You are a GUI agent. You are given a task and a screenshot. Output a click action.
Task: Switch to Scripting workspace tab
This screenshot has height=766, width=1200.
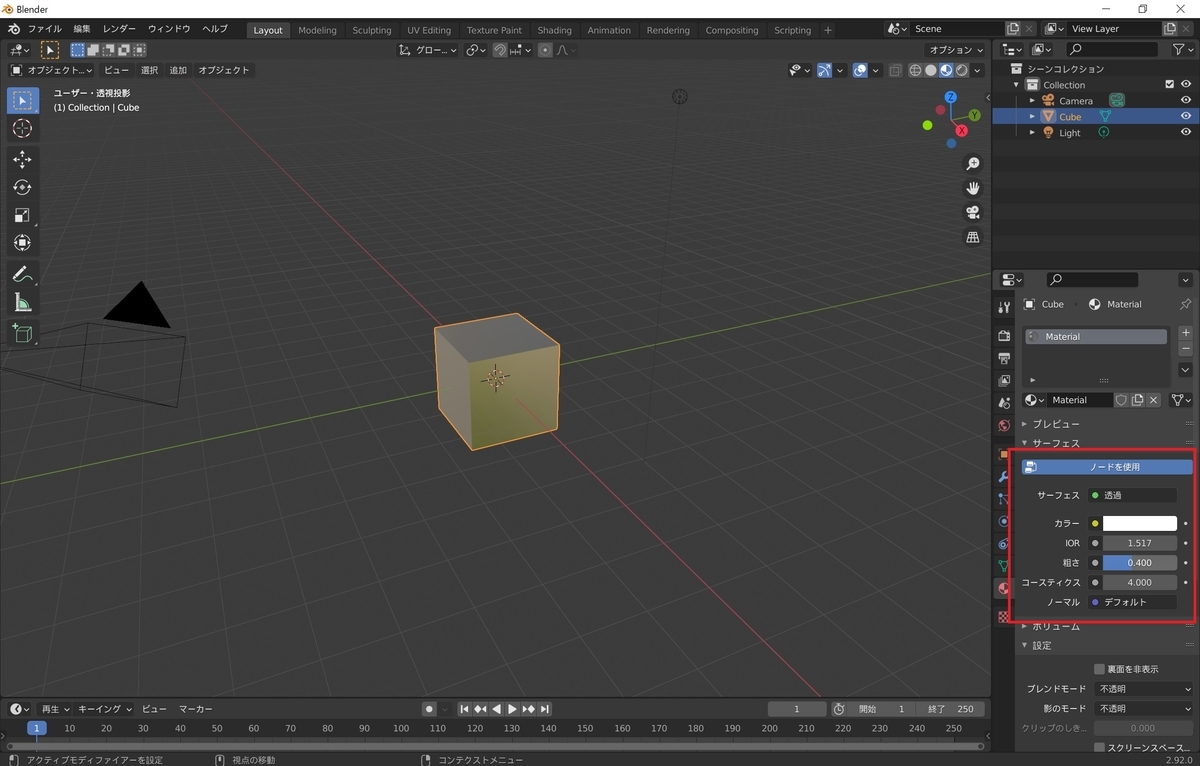click(792, 30)
